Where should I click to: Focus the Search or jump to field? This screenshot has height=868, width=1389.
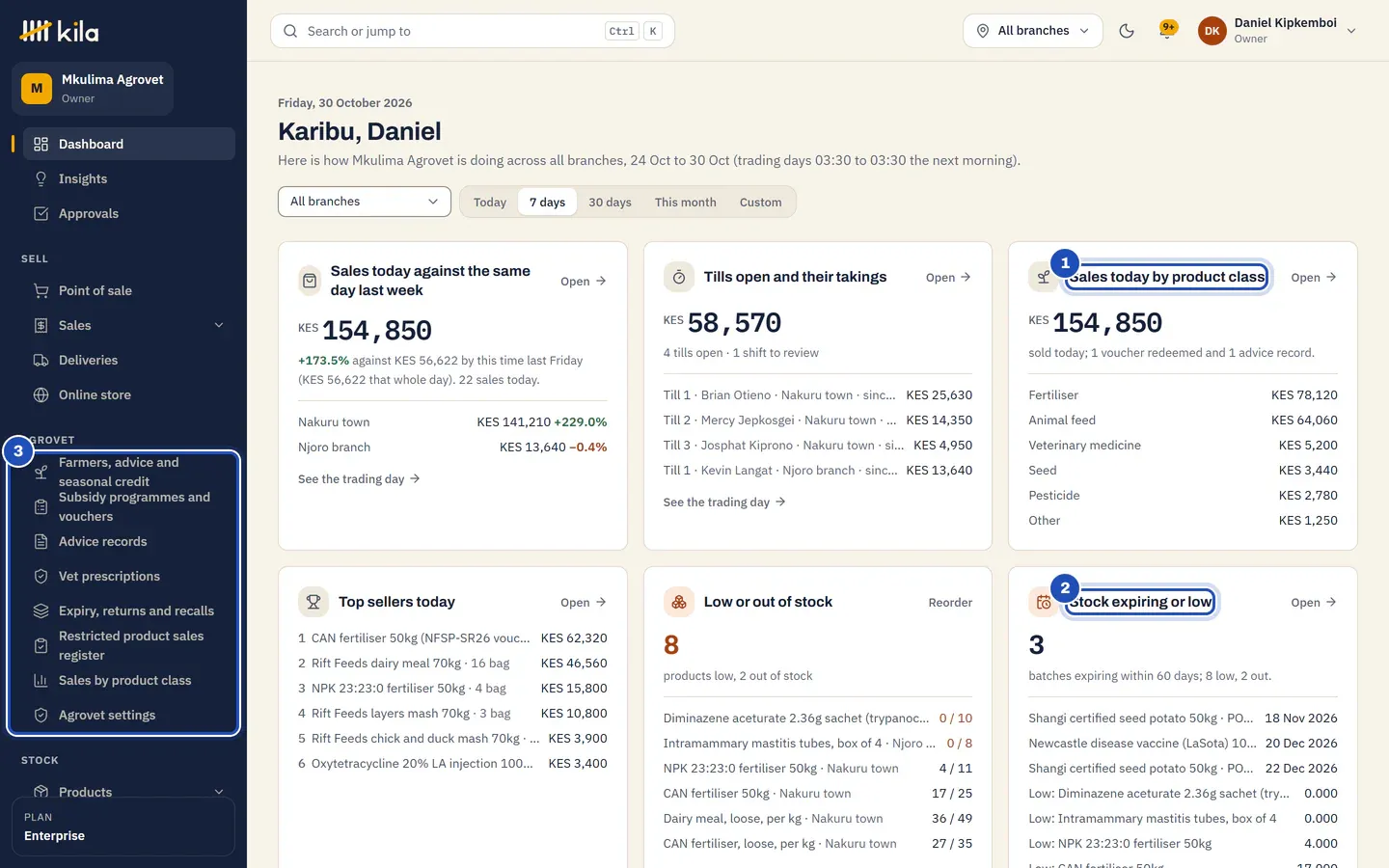pos(473,31)
